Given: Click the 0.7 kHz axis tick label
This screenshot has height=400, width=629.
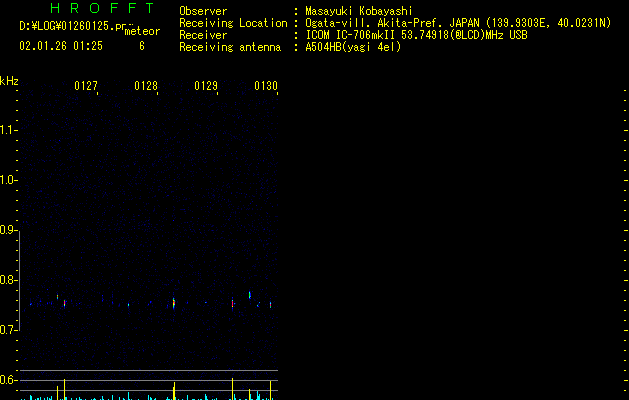Looking at the screenshot, I should (x=8, y=330).
